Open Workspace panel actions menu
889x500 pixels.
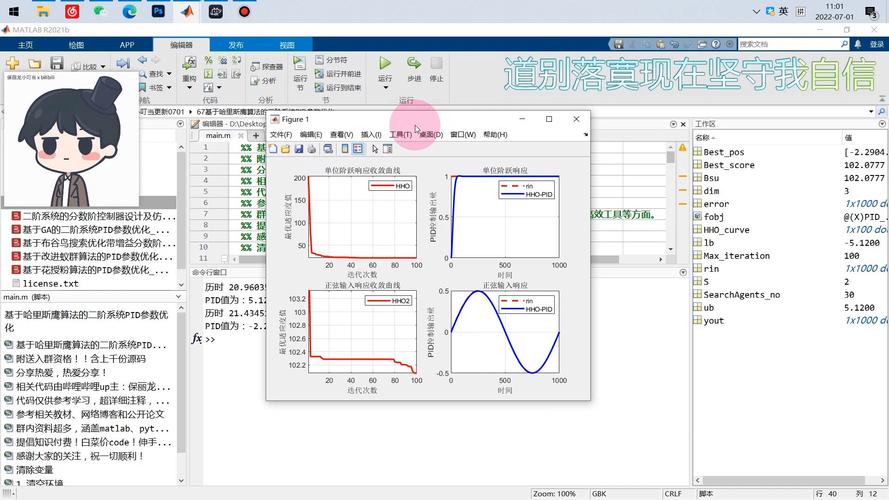click(x=882, y=124)
